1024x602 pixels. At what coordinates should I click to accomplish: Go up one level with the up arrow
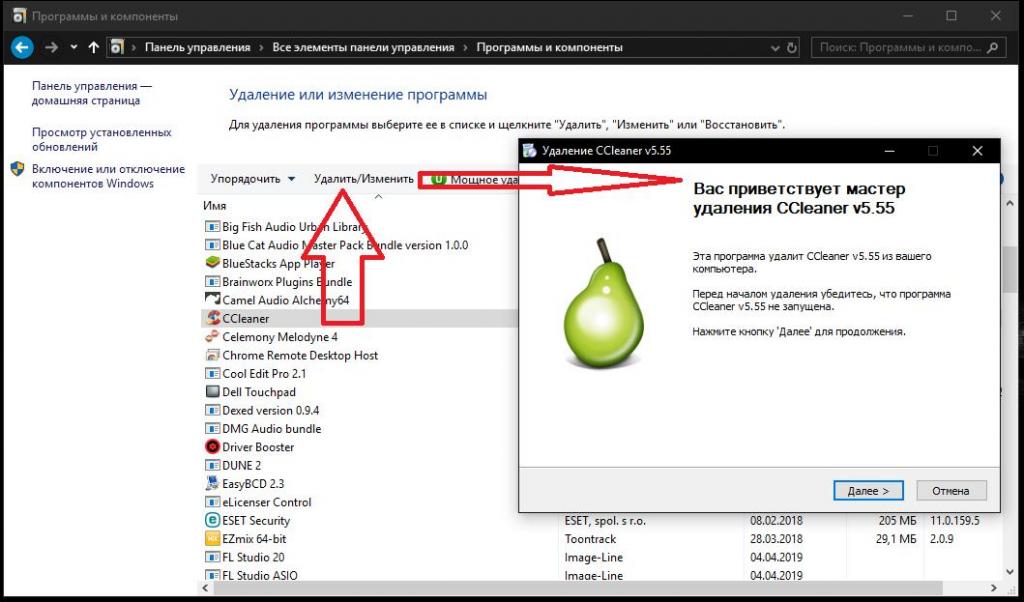[x=93, y=47]
